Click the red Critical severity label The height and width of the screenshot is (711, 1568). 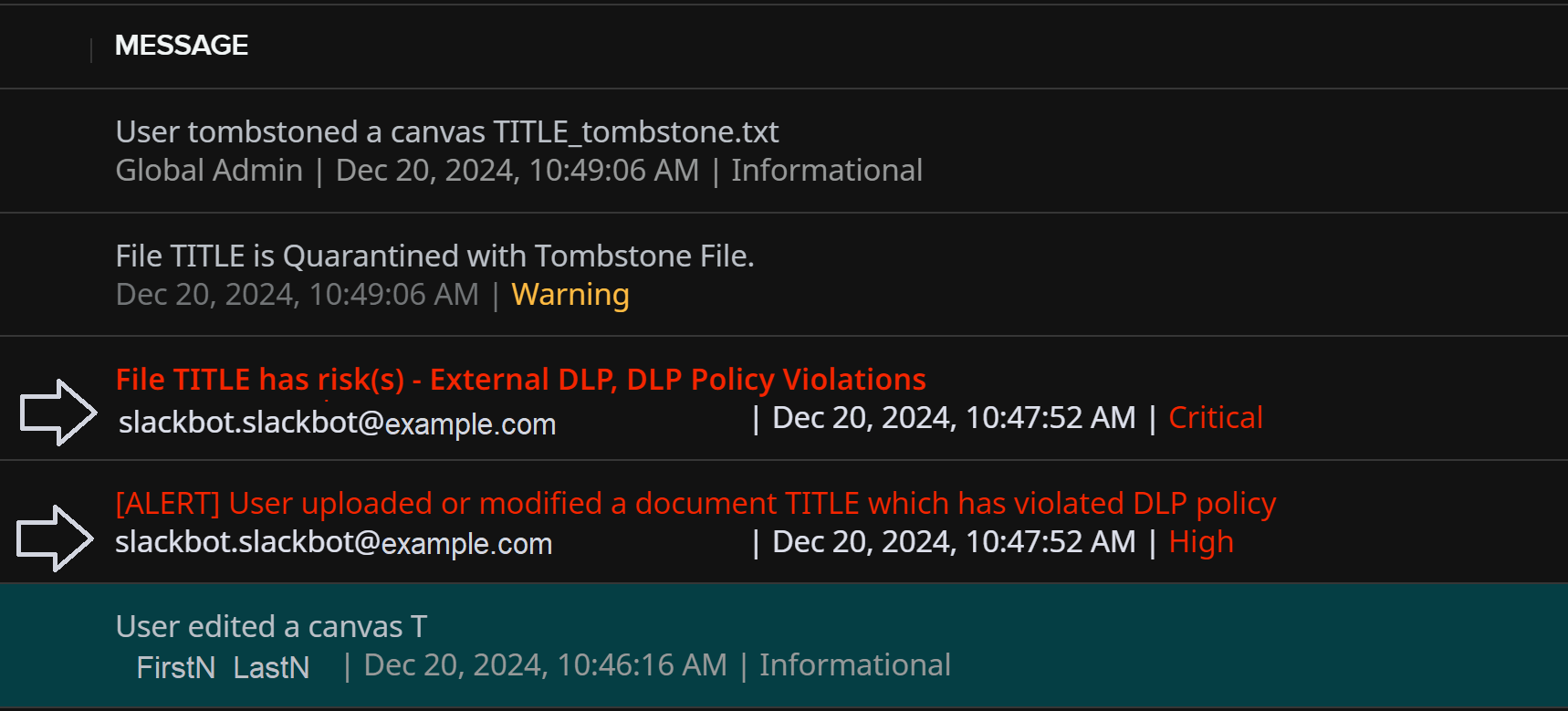tap(1215, 418)
